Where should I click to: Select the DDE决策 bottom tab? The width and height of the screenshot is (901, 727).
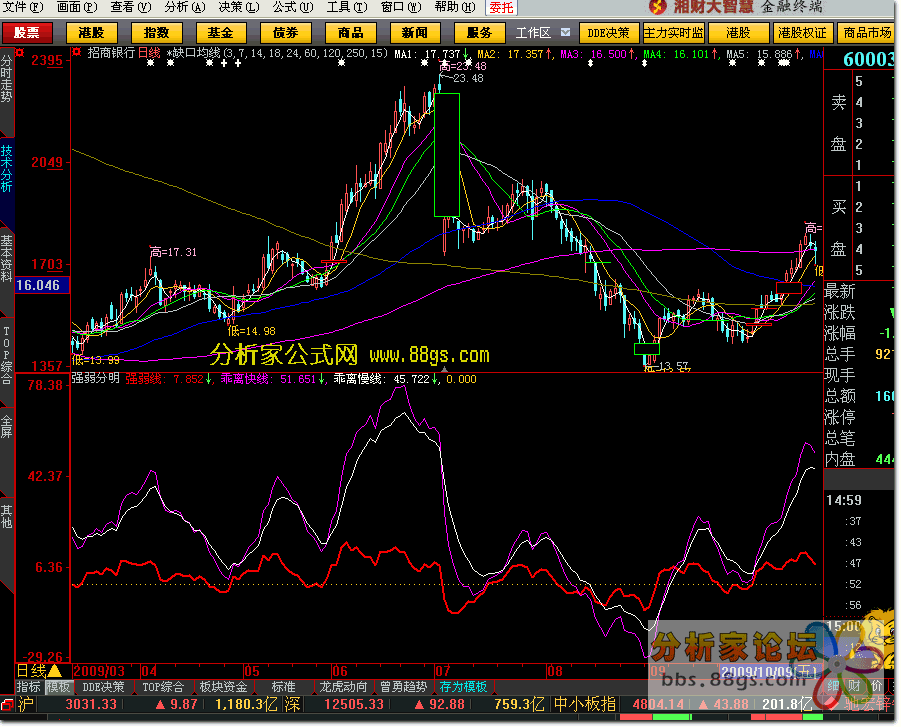tap(103, 687)
